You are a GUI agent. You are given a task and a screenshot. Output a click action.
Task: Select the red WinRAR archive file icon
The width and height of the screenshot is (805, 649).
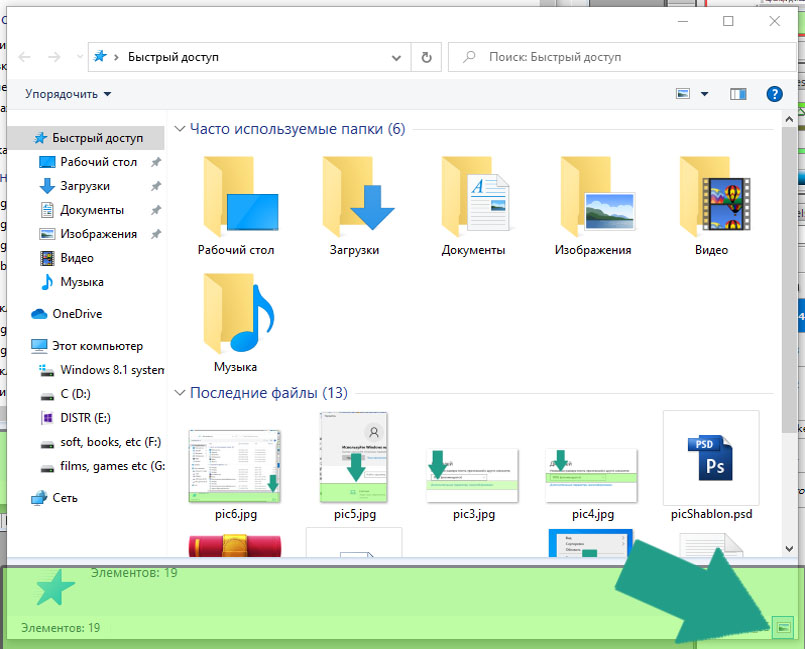235,546
